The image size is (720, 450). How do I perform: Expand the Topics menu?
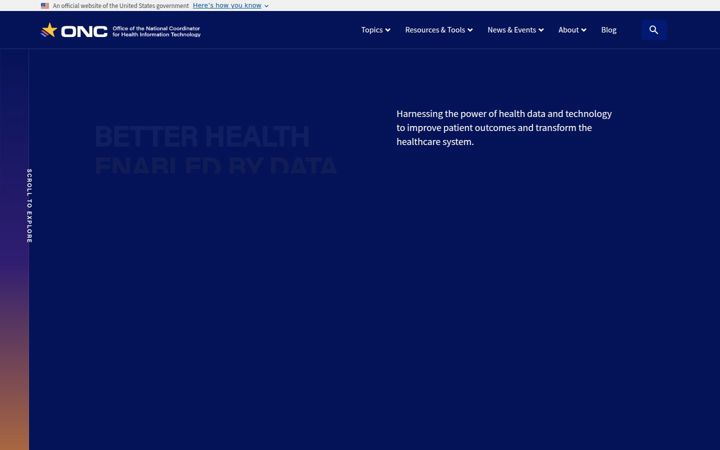click(x=376, y=30)
